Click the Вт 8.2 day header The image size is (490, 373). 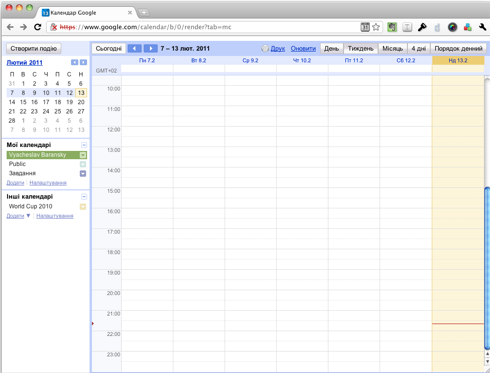pos(199,60)
